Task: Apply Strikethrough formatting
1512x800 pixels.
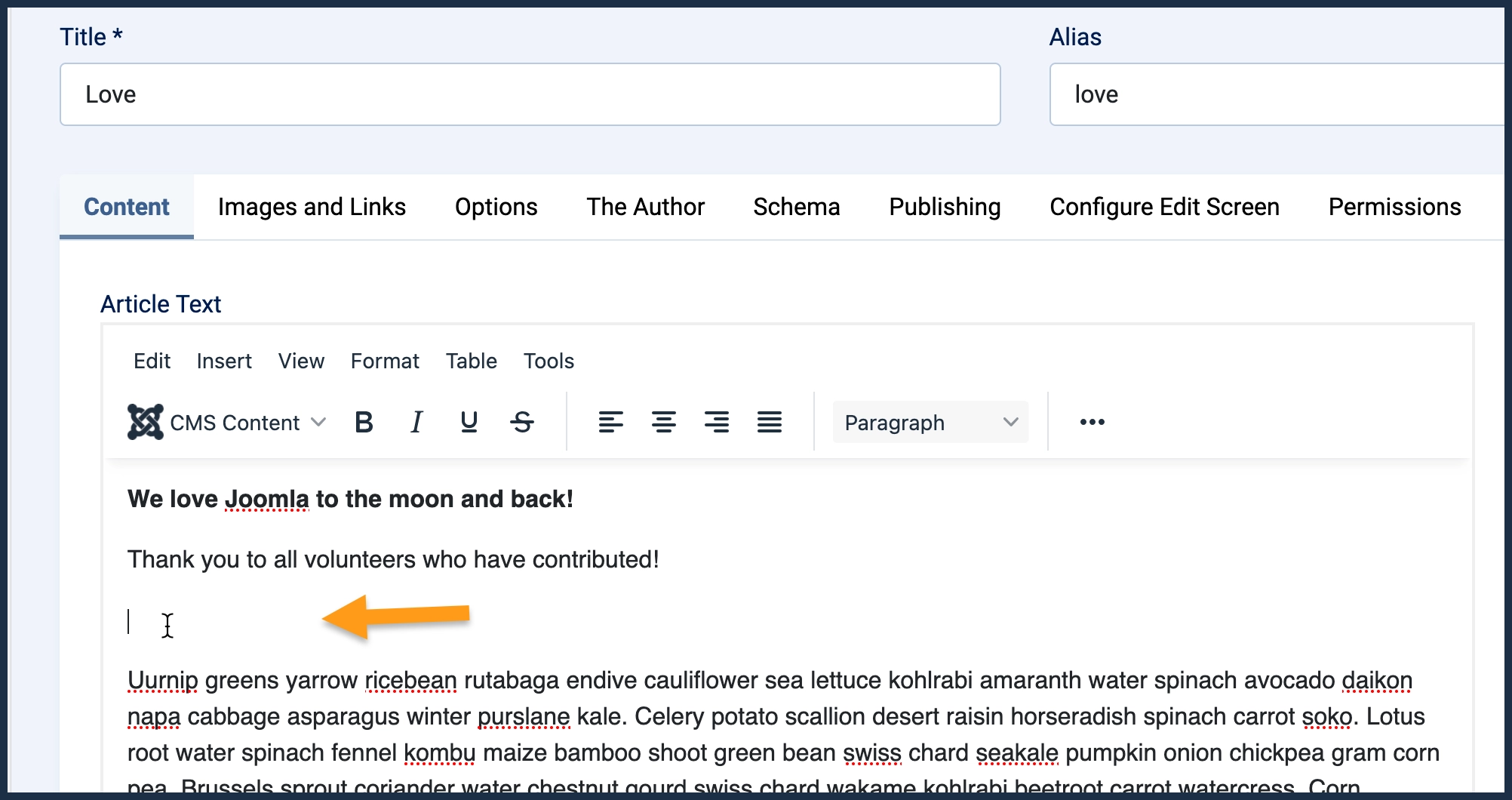Action: pos(522,422)
